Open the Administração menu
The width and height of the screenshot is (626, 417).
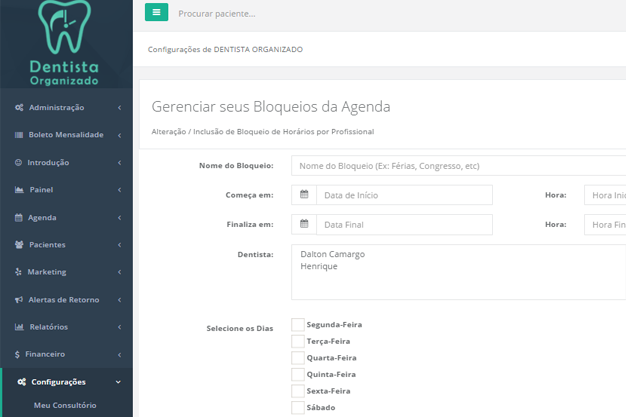[66, 107]
